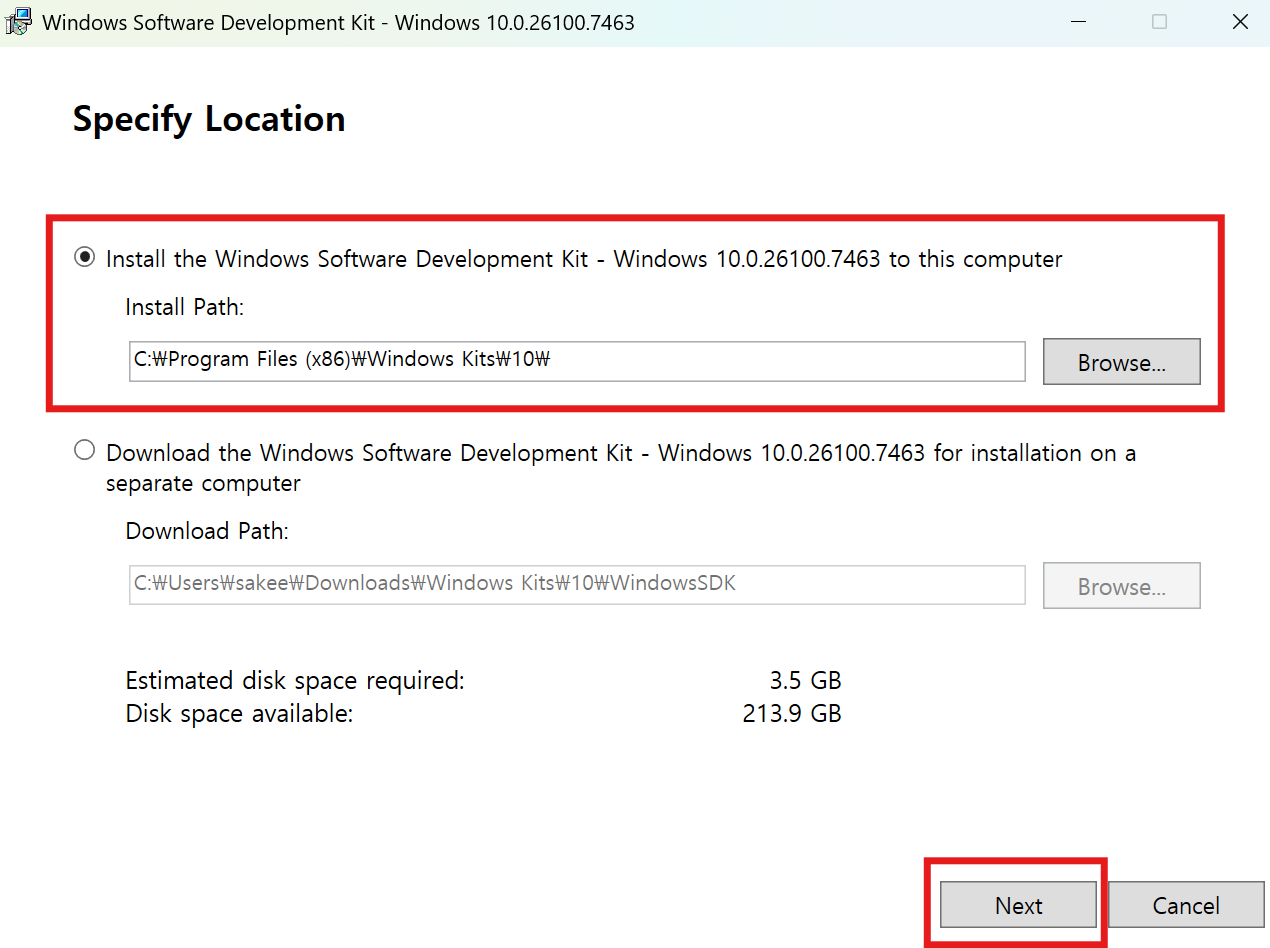Click the Specify Location heading
This screenshot has height=948, width=1270.
[209, 119]
